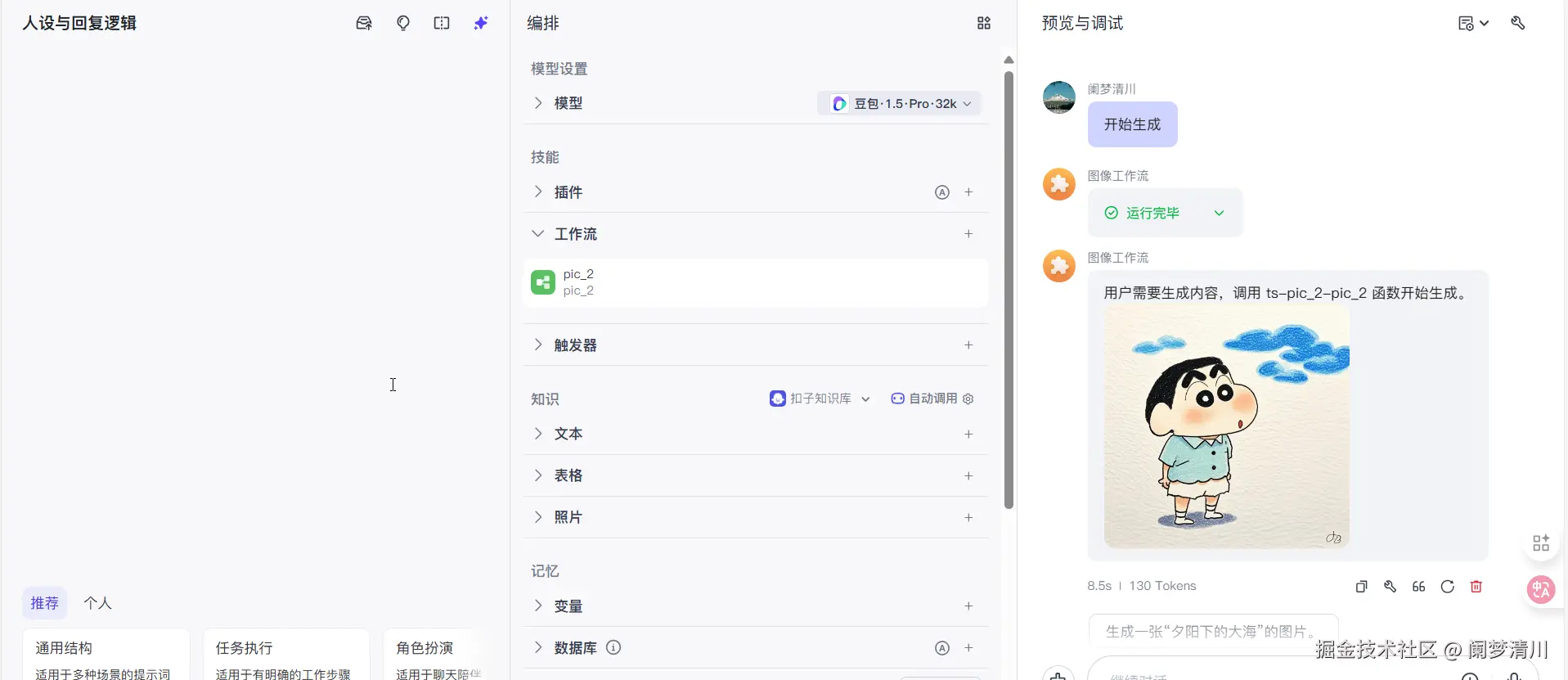The height and width of the screenshot is (680, 1568).
Task: Open the settings gear beside 自动调用
Action: [968, 399]
